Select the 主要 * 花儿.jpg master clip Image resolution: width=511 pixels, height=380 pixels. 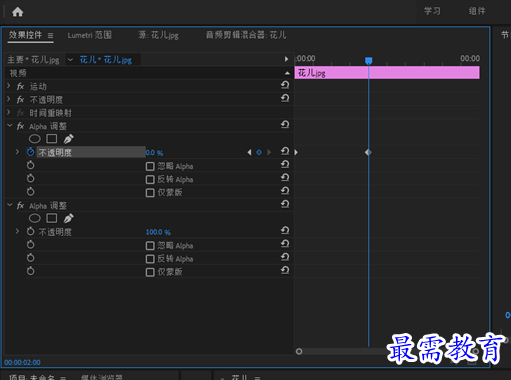click(x=33, y=60)
